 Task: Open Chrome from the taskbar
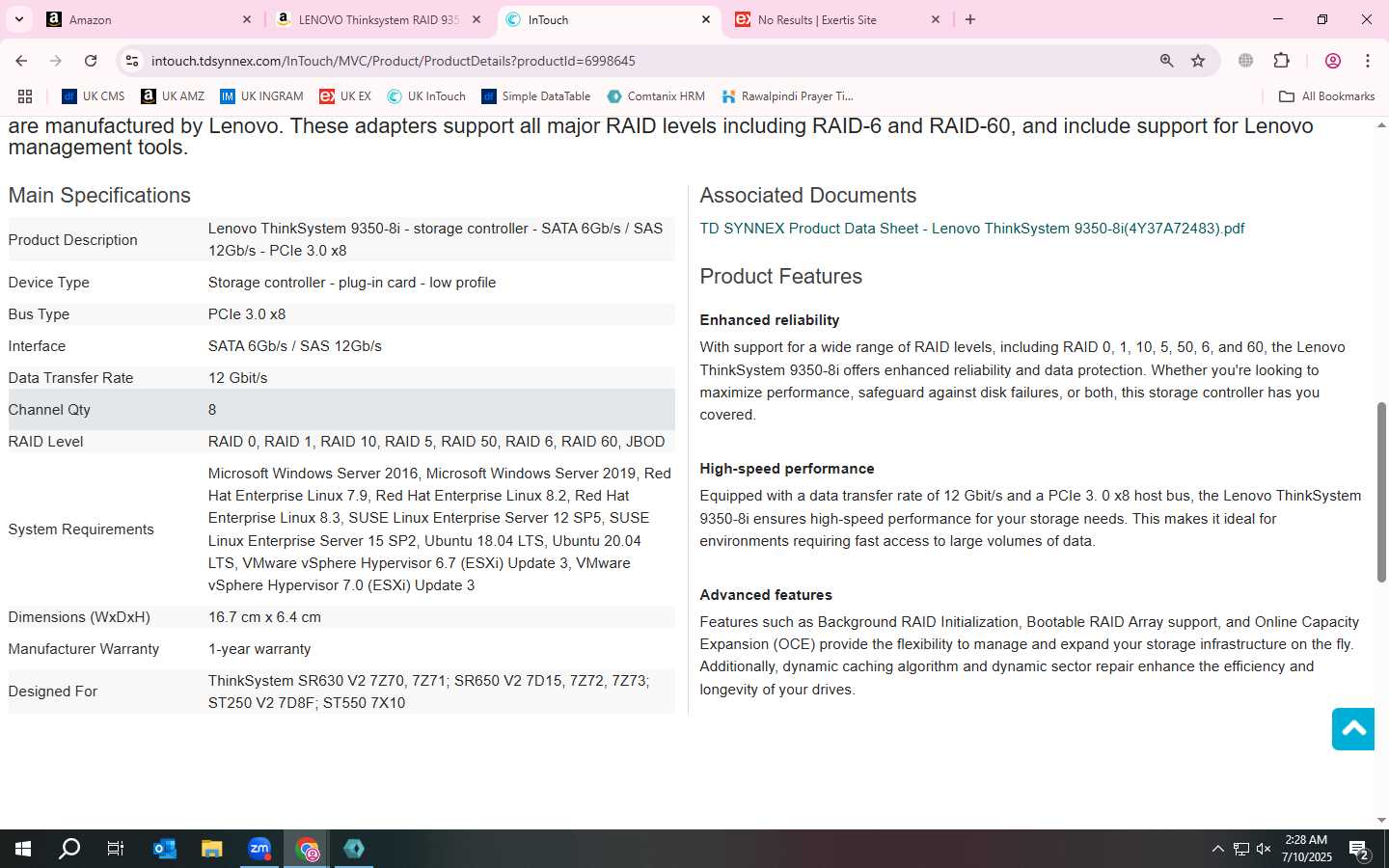coord(307,849)
